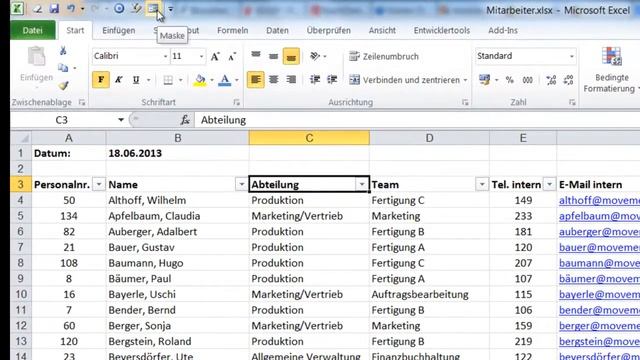Apply the blue font color A
The width and height of the screenshot is (640, 360).
(224, 80)
